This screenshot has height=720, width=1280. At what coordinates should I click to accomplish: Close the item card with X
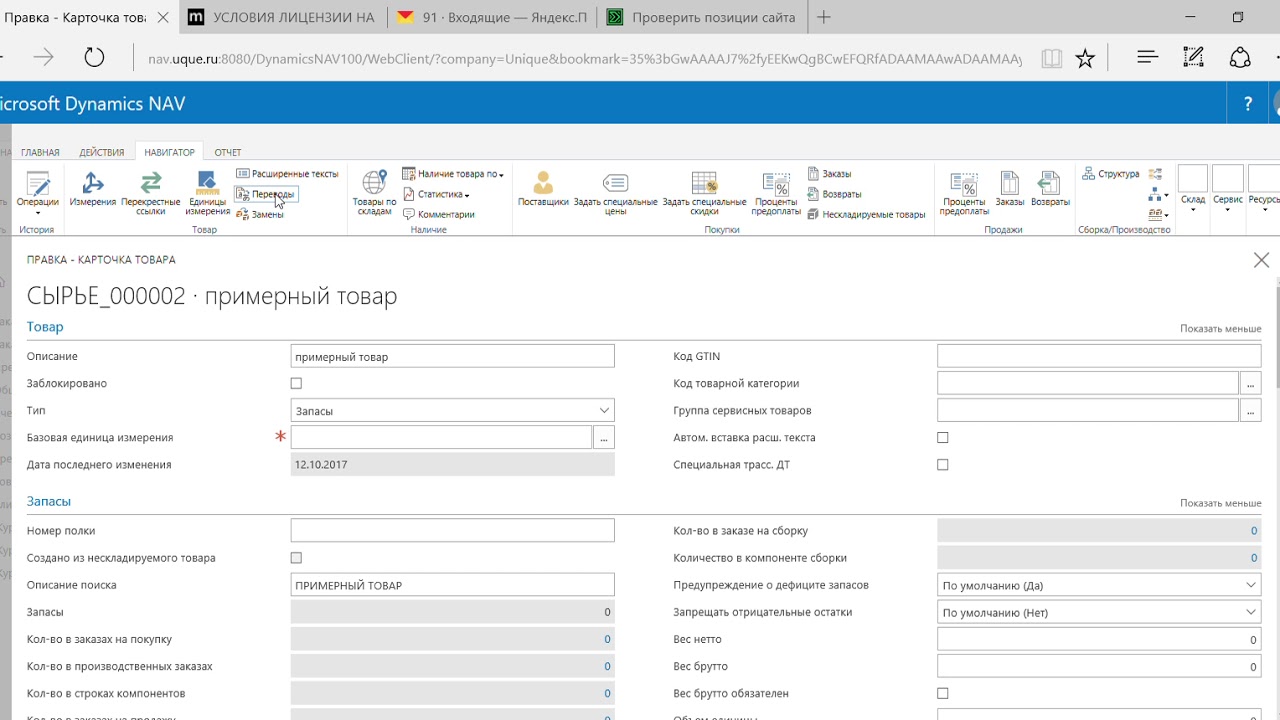pyautogui.click(x=1261, y=260)
